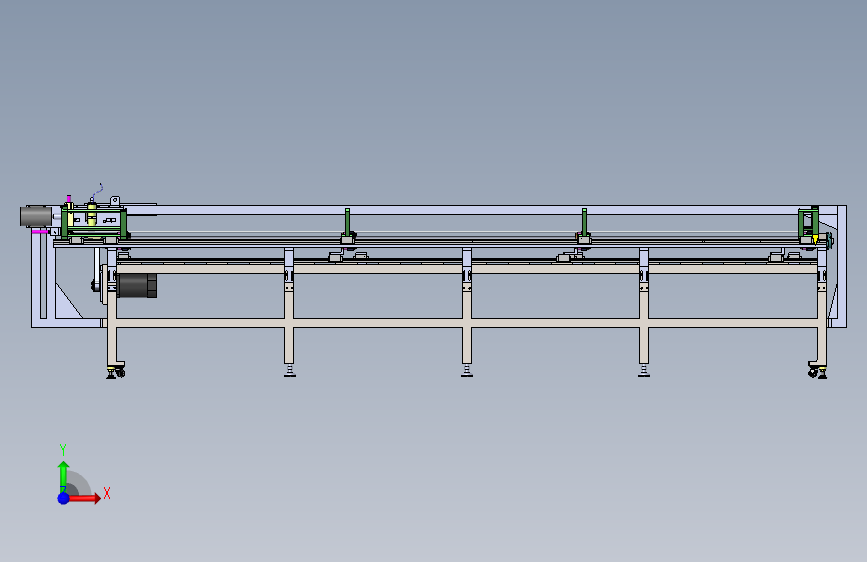867x562 pixels.
Task: Click the blue Z axis dot of triad
Action: (64, 498)
